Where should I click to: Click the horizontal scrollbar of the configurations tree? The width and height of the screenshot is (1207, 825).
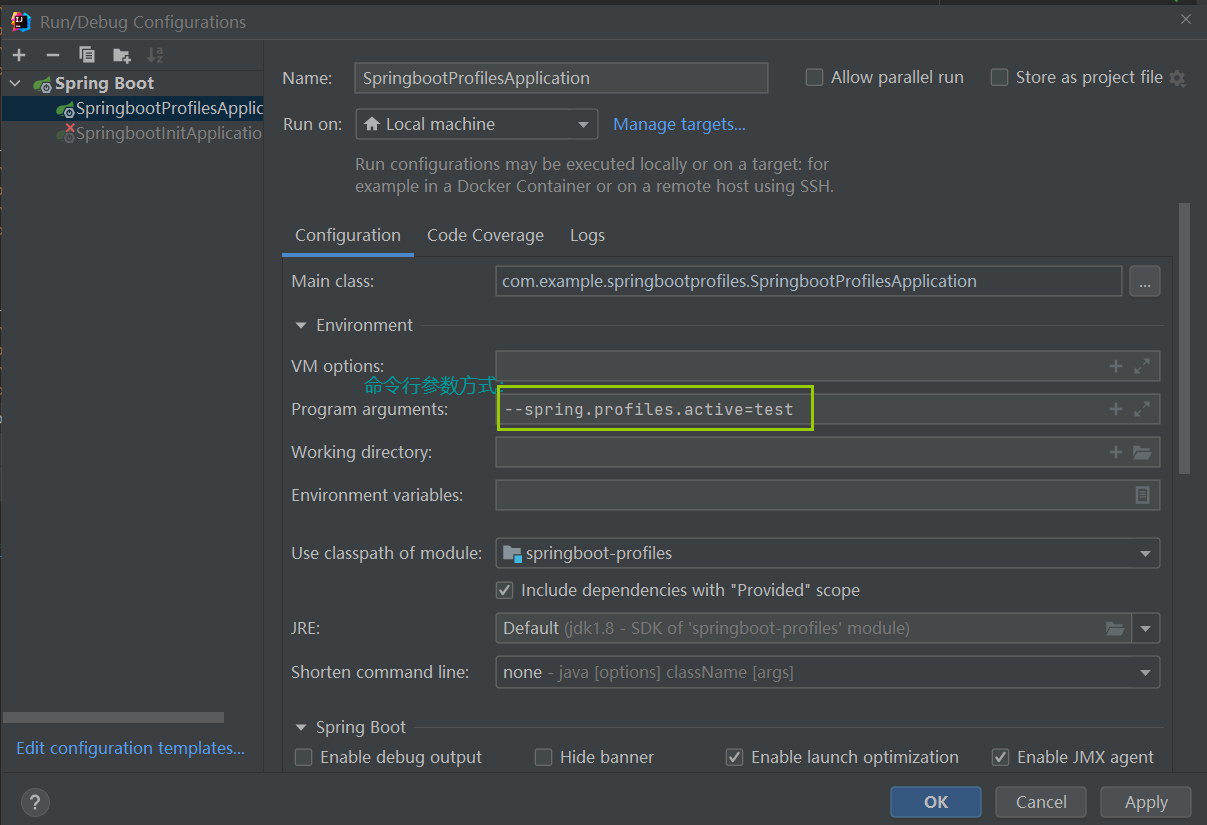(113, 717)
